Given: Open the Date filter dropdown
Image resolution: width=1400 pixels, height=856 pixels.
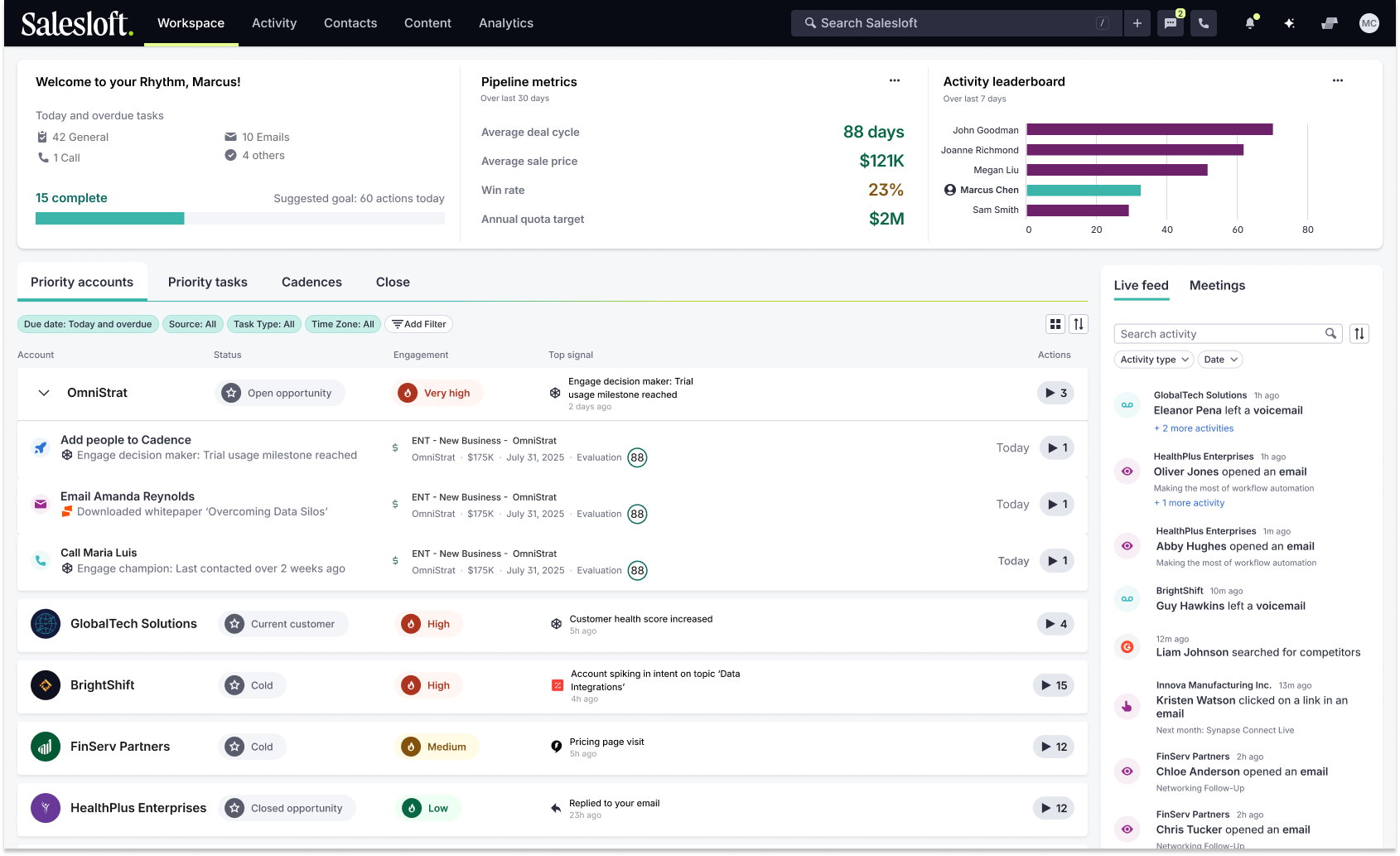Looking at the screenshot, I should [x=1221, y=360].
